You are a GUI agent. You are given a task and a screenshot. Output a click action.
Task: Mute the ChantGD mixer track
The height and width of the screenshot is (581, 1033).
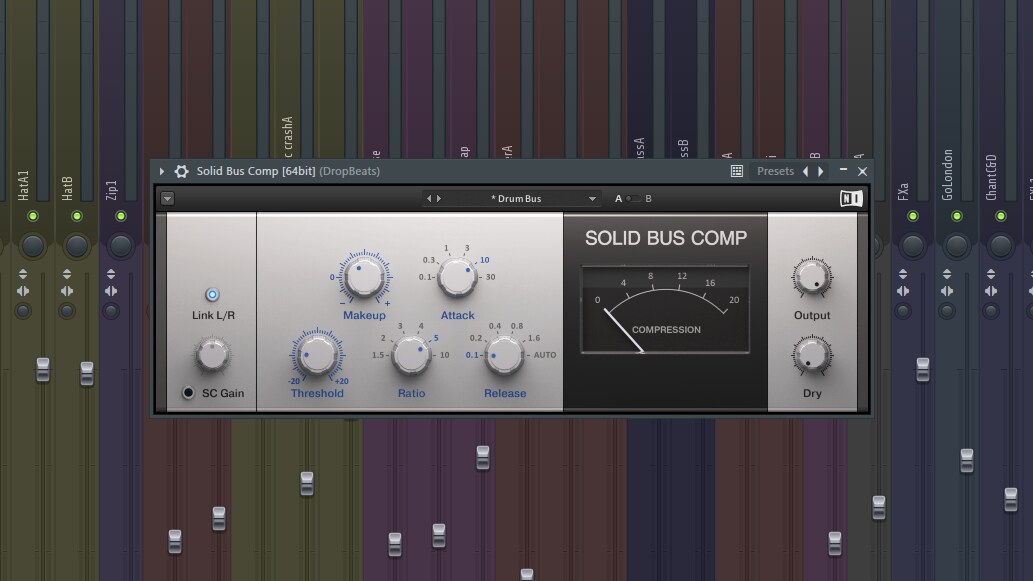(x=1001, y=216)
